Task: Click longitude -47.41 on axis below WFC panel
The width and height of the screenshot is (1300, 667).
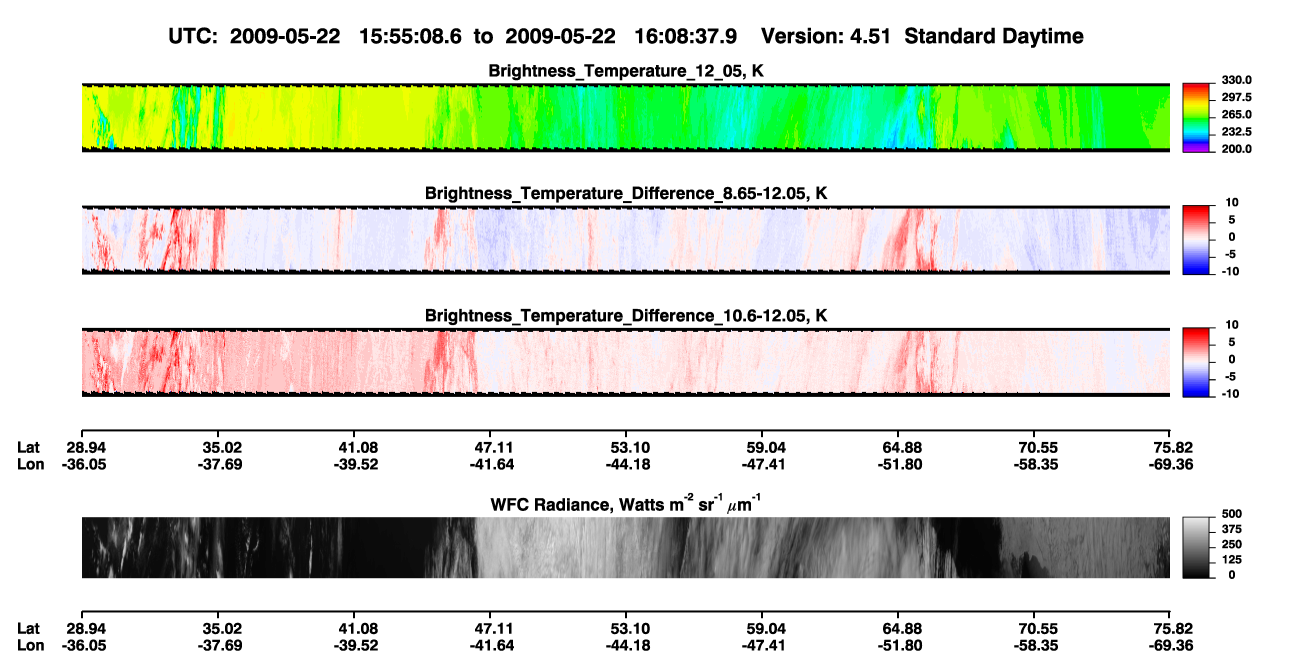Action: click(x=763, y=645)
